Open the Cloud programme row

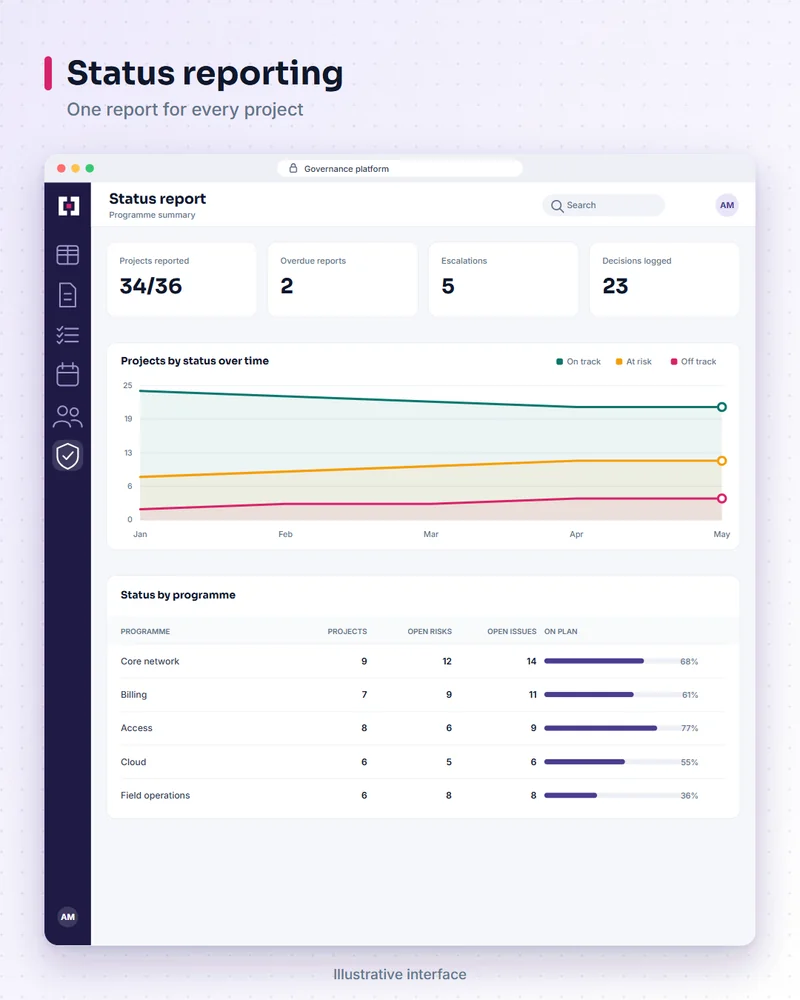tap(423, 761)
